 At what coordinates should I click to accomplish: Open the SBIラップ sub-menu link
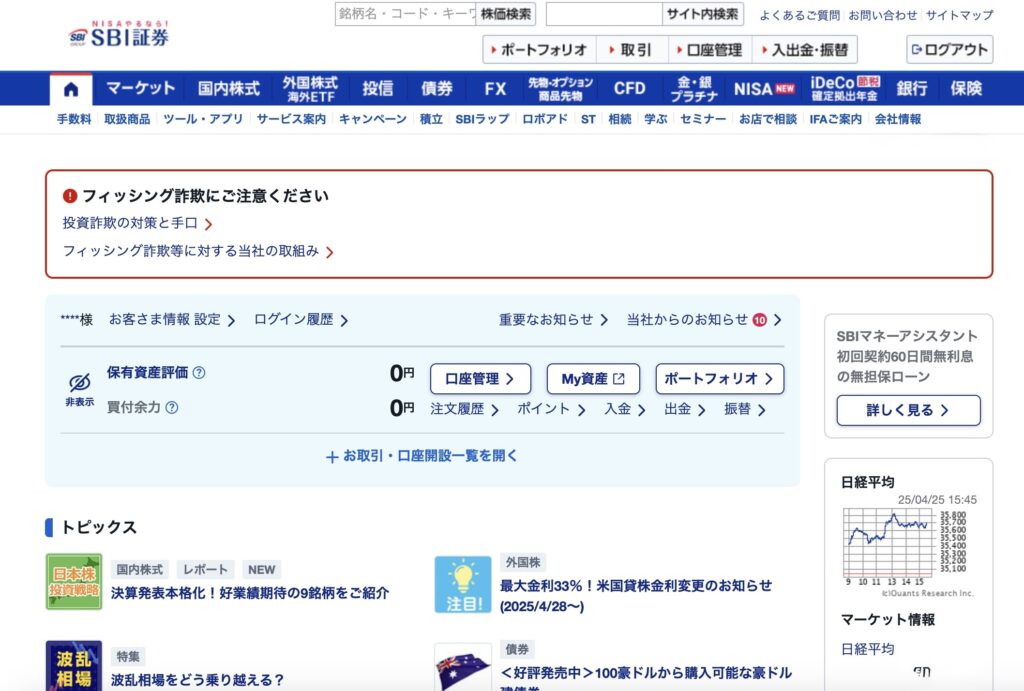point(482,120)
